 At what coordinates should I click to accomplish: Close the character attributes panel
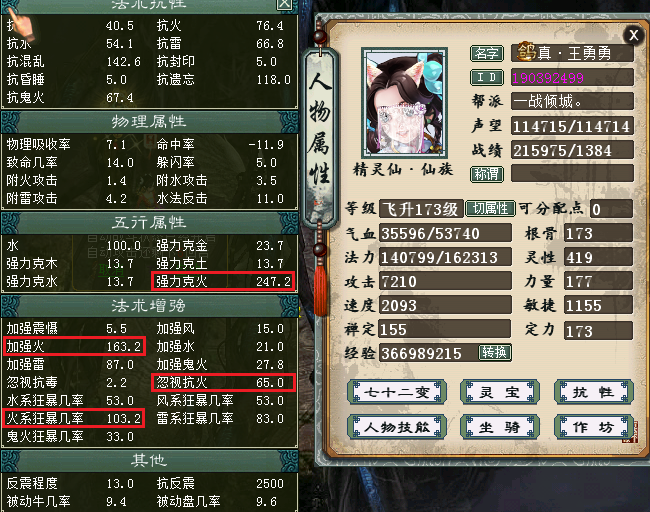[x=633, y=35]
